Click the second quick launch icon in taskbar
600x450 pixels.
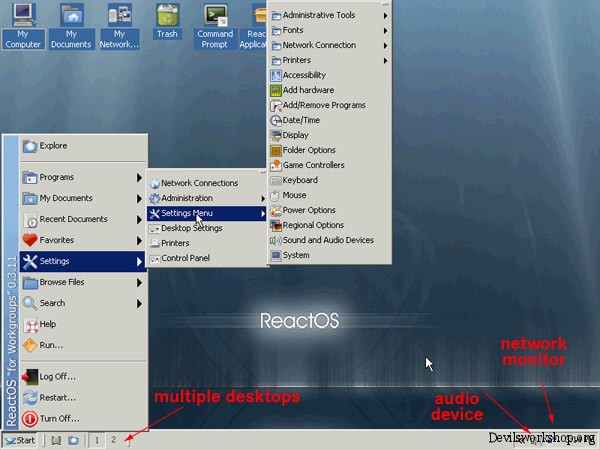[x=73, y=440]
